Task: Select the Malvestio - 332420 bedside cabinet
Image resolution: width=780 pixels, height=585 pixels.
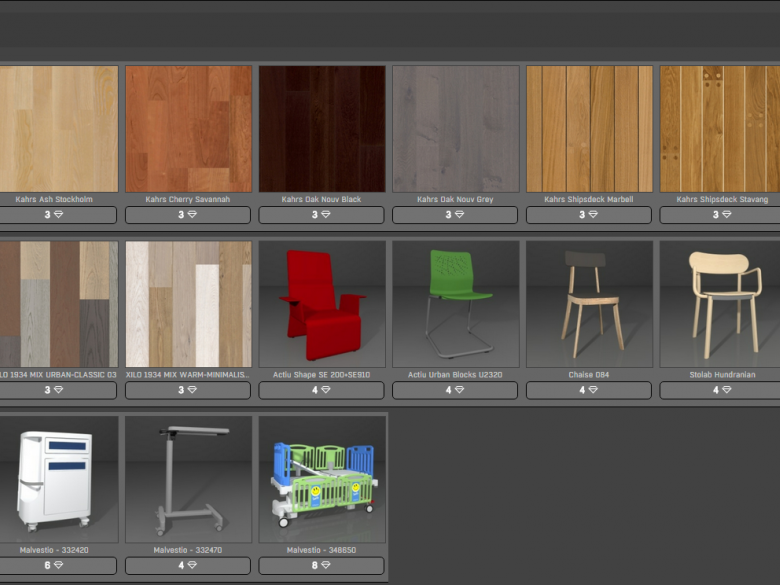Action: click(x=59, y=480)
